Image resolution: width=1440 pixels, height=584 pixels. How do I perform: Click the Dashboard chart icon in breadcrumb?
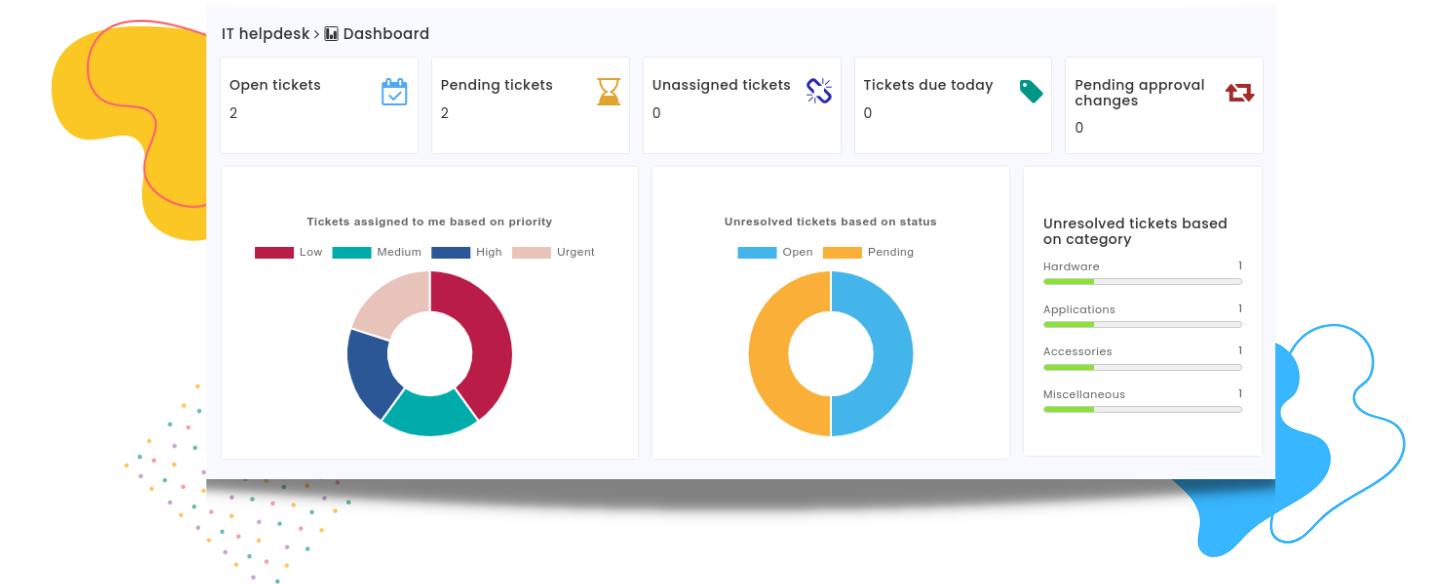pyautogui.click(x=332, y=34)
